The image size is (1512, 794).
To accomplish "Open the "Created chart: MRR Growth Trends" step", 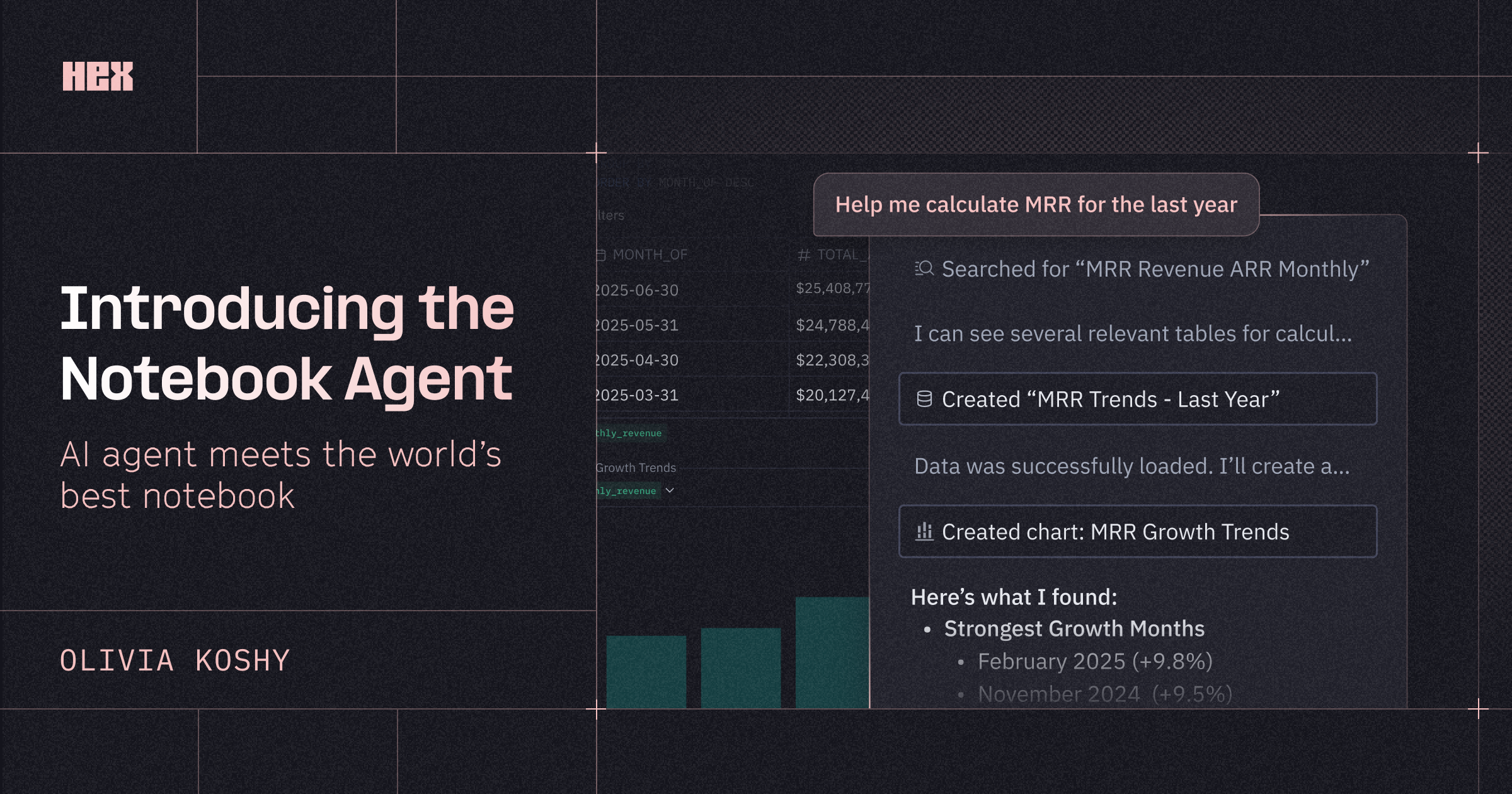I will point(1138,531).
